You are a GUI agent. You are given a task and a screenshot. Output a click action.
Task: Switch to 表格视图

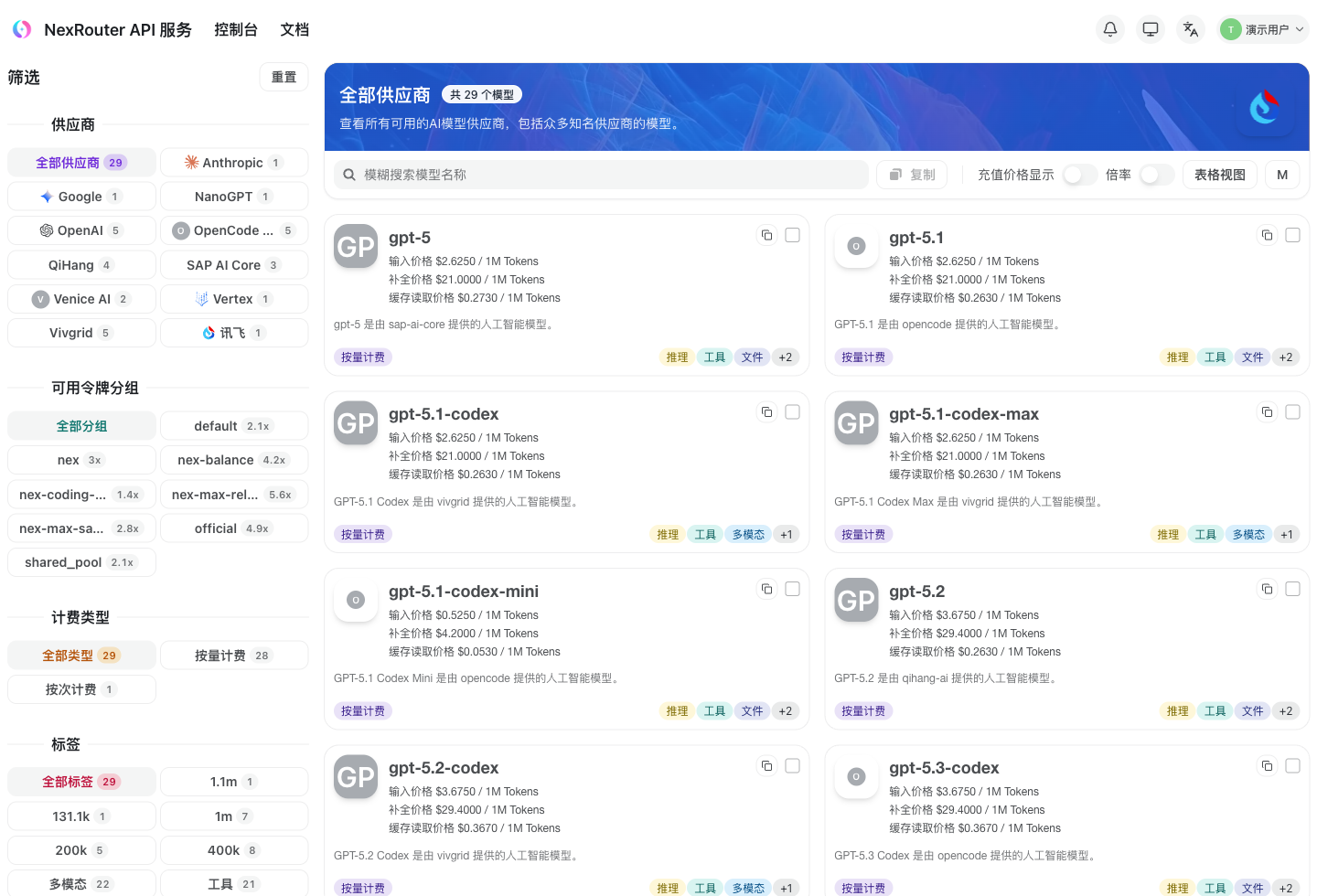click(1220, 175)
